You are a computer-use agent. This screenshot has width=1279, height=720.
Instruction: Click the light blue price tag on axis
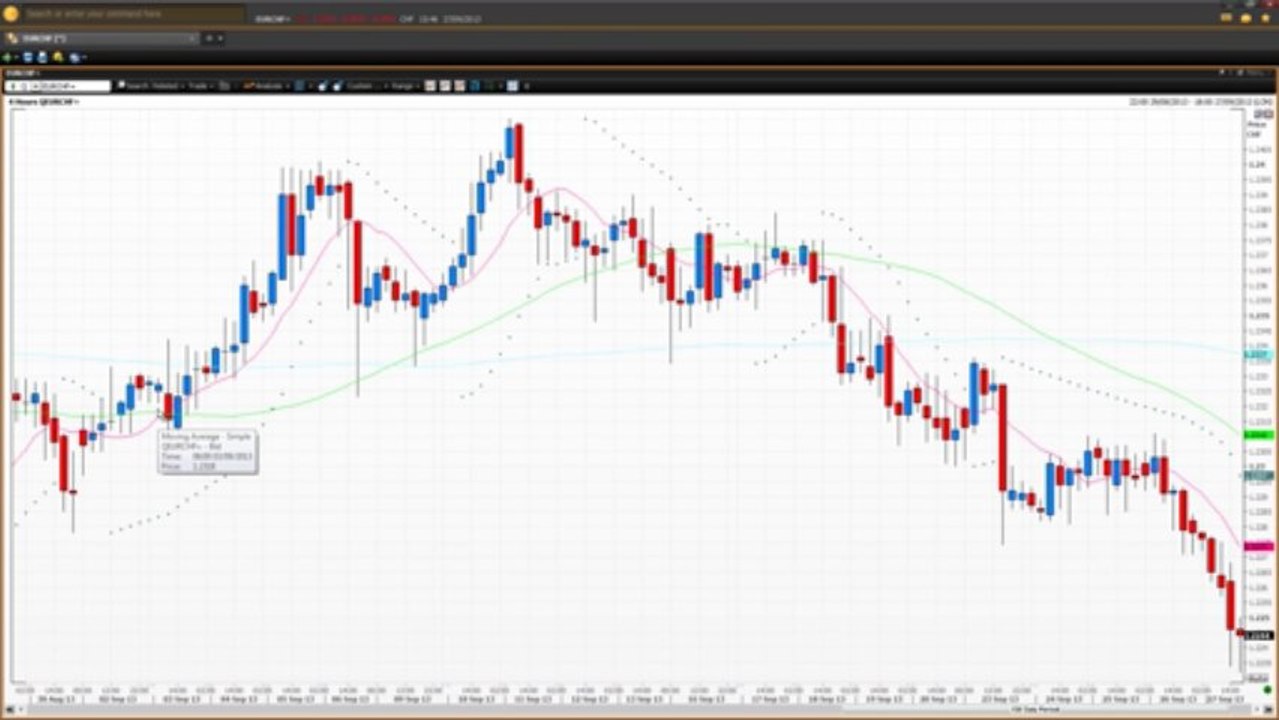pyautogui.click(x=1257, y=355)
